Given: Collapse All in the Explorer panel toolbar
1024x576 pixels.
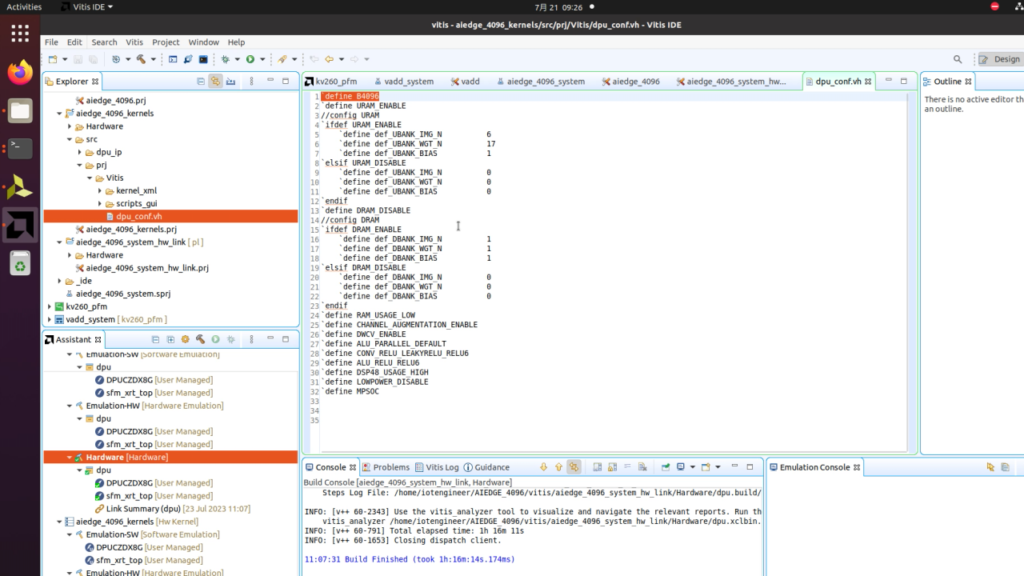Looking at the screenshot, I should [201, 81].
